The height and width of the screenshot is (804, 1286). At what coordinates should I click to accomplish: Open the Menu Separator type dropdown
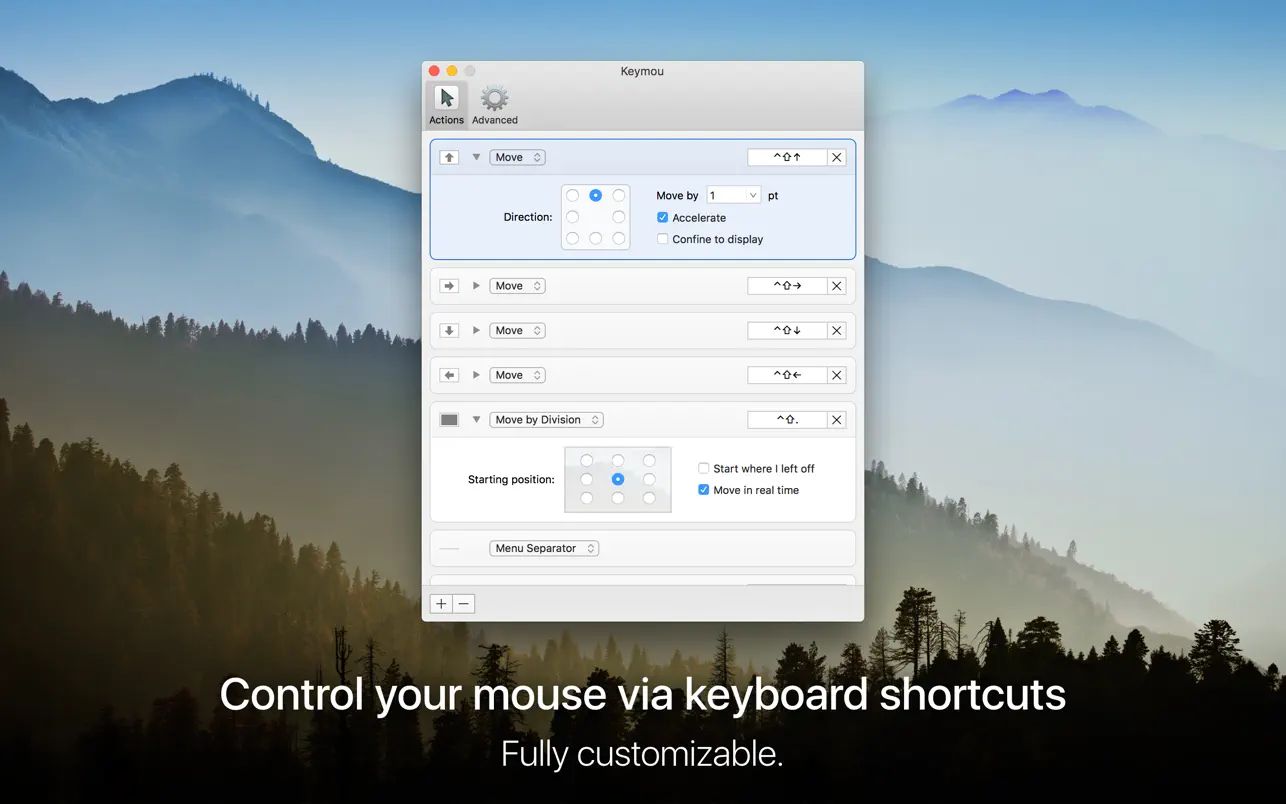(x=544, y=548)
